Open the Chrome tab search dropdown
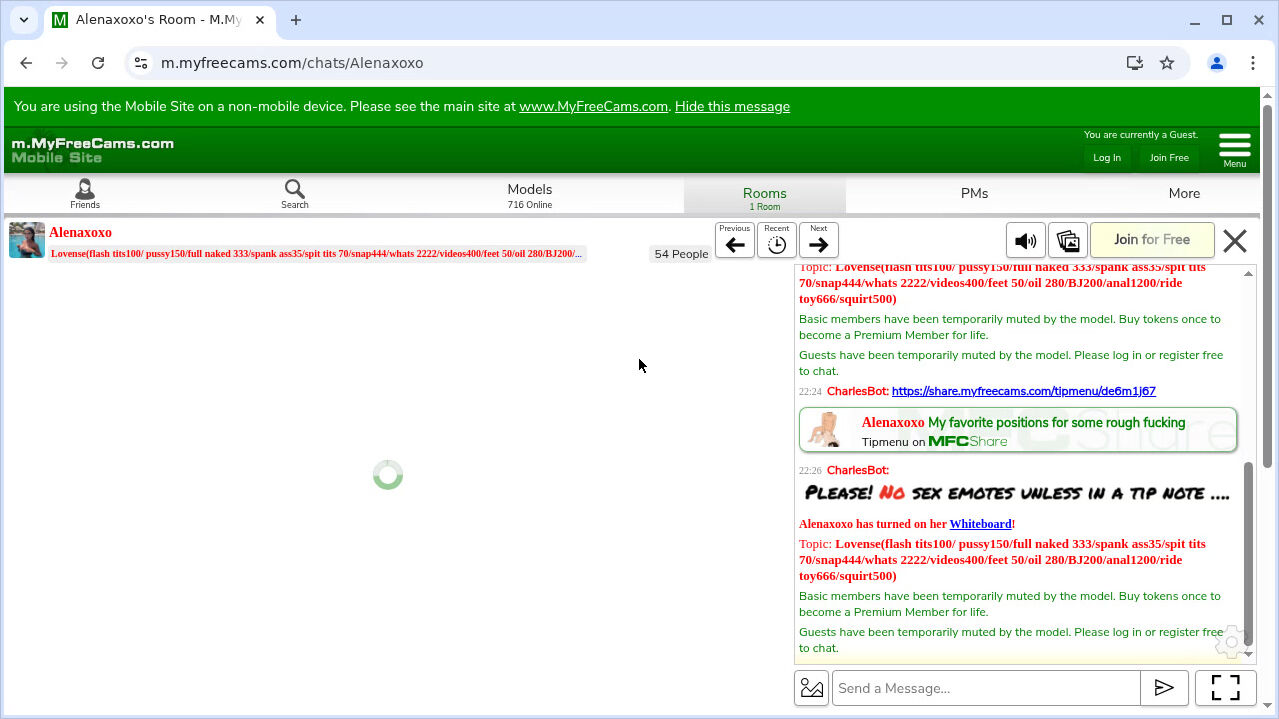This screenshot has width=1279, height=719. [24, 20]
